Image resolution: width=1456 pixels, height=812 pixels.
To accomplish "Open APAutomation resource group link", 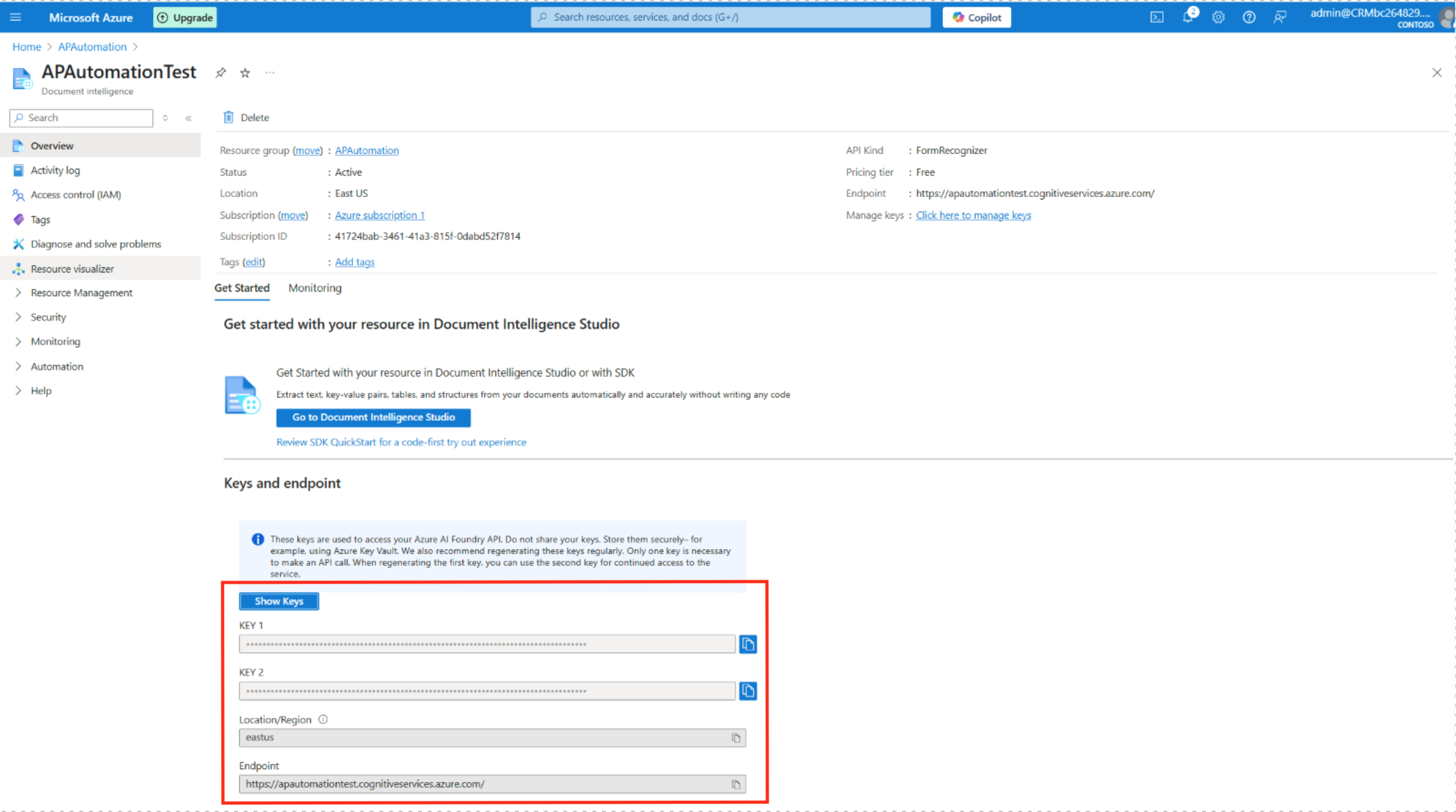I will pyautogui.click(x=367, y=150).
